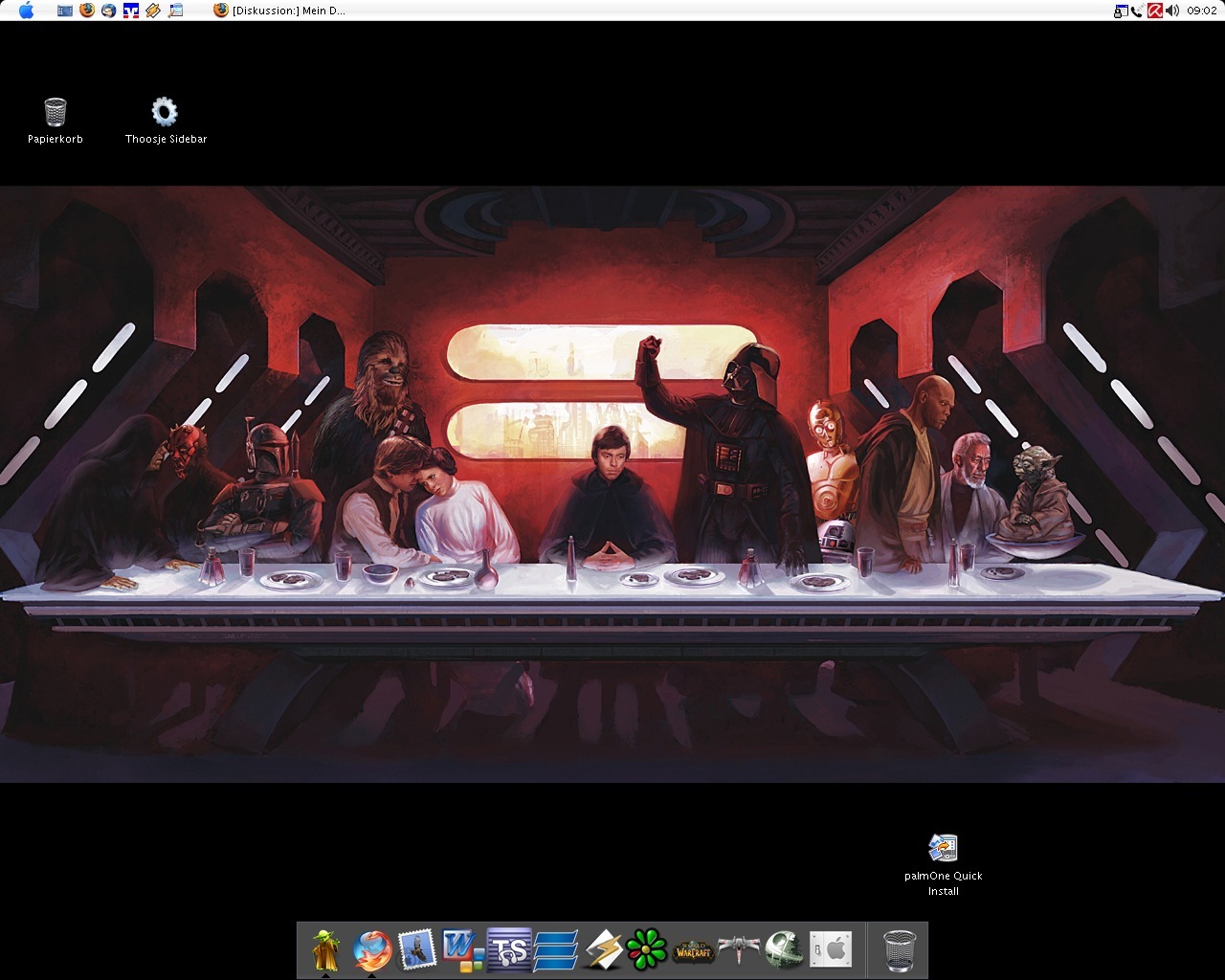Image resolution: width=1225 pixels, height=980 pixels.
Task: Launch World of Warcraft from dock
Action: coord(693,949)
